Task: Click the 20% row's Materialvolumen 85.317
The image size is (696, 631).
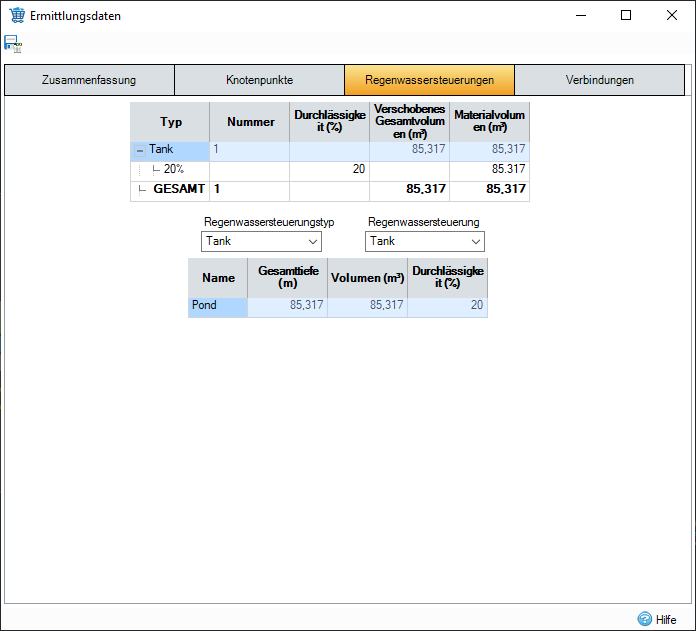Action: tap(490, 171)
